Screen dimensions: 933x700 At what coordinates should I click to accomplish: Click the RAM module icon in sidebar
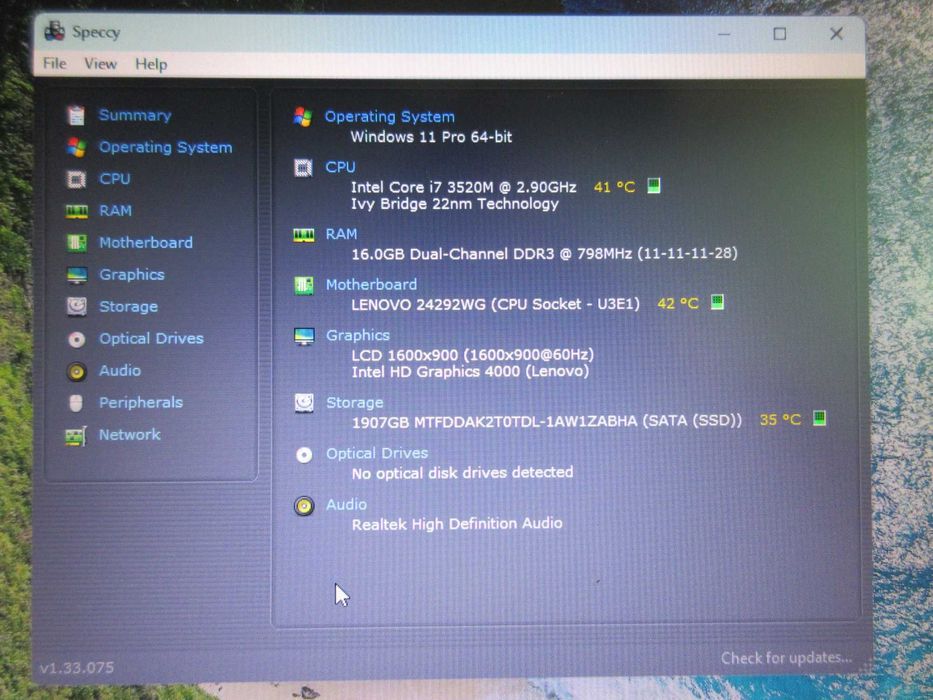[76, 211]
